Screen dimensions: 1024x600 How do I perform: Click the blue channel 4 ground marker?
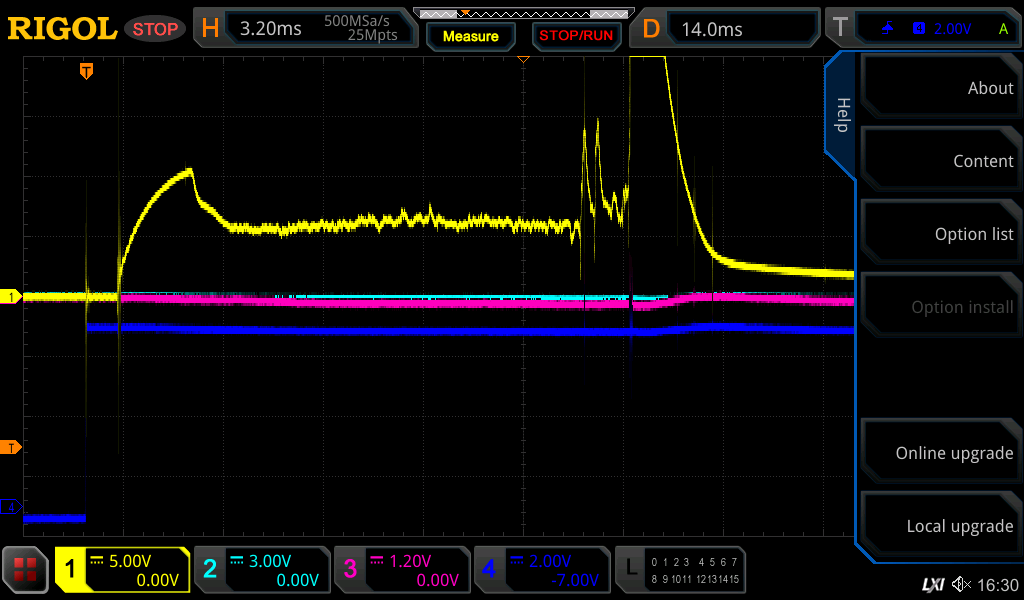(11, 507)
